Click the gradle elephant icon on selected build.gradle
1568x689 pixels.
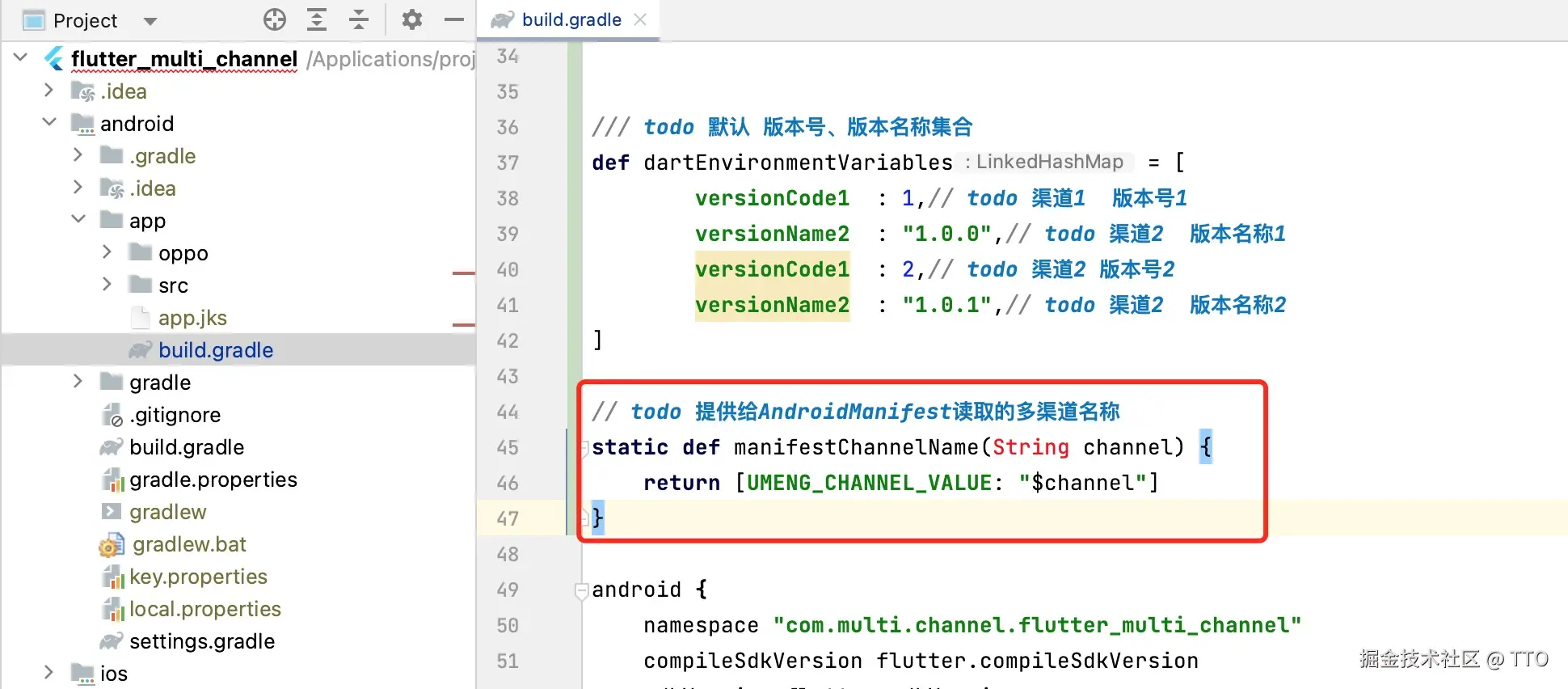click(141, 350)
